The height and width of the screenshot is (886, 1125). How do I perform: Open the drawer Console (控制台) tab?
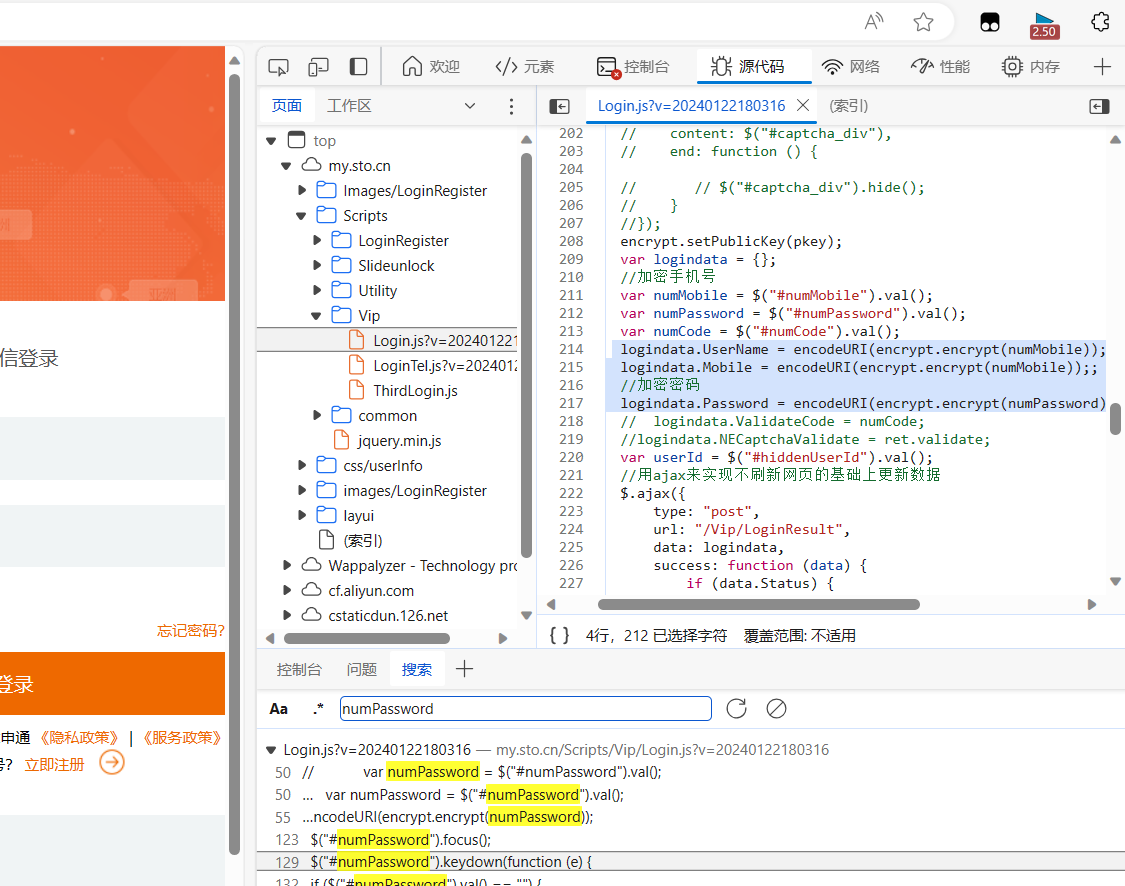click(299, 669)
